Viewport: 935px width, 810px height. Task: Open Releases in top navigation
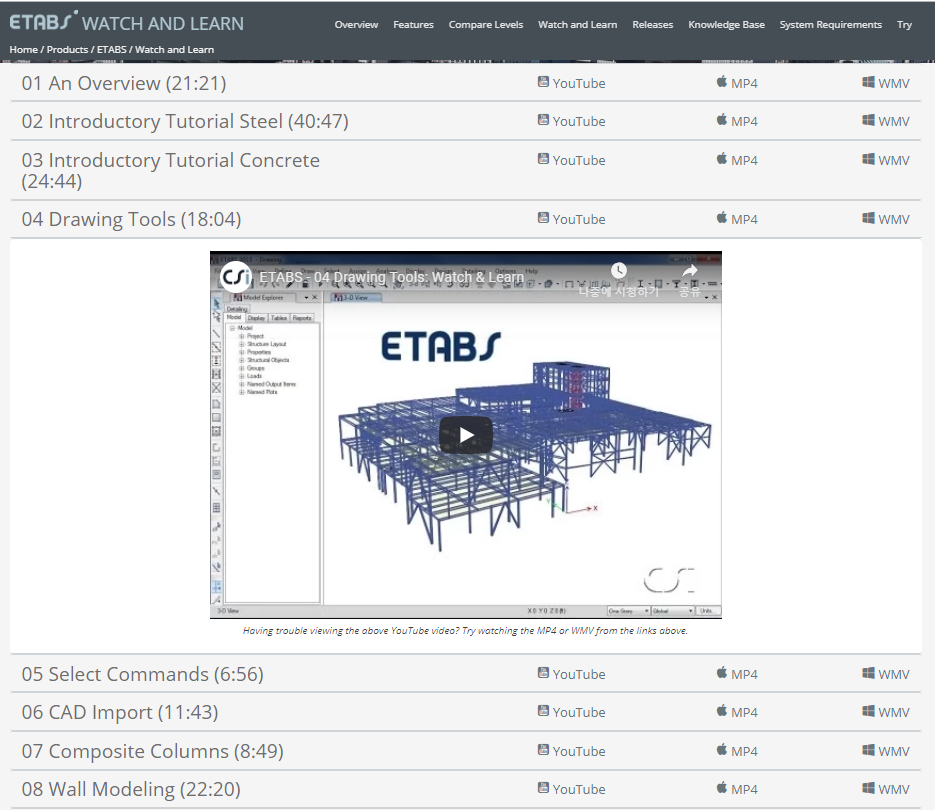tap(652, 24)
